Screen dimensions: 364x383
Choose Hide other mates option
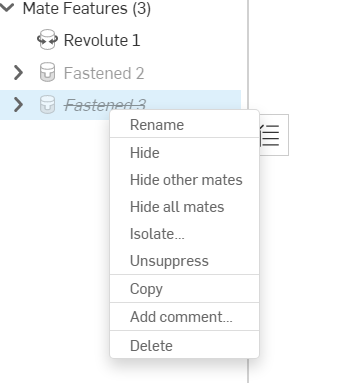[x=184, y=180]
